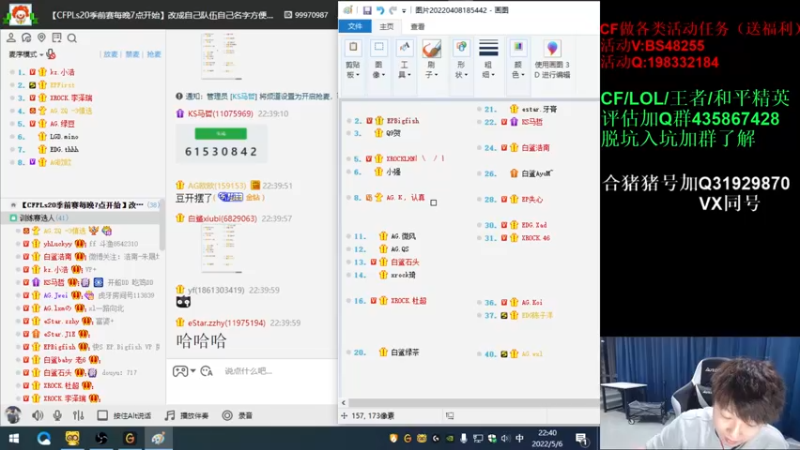Click the user avatar in YY bottom bar
Image resolution: width=800 pixels, height=450 pixels.
(13, 415)
